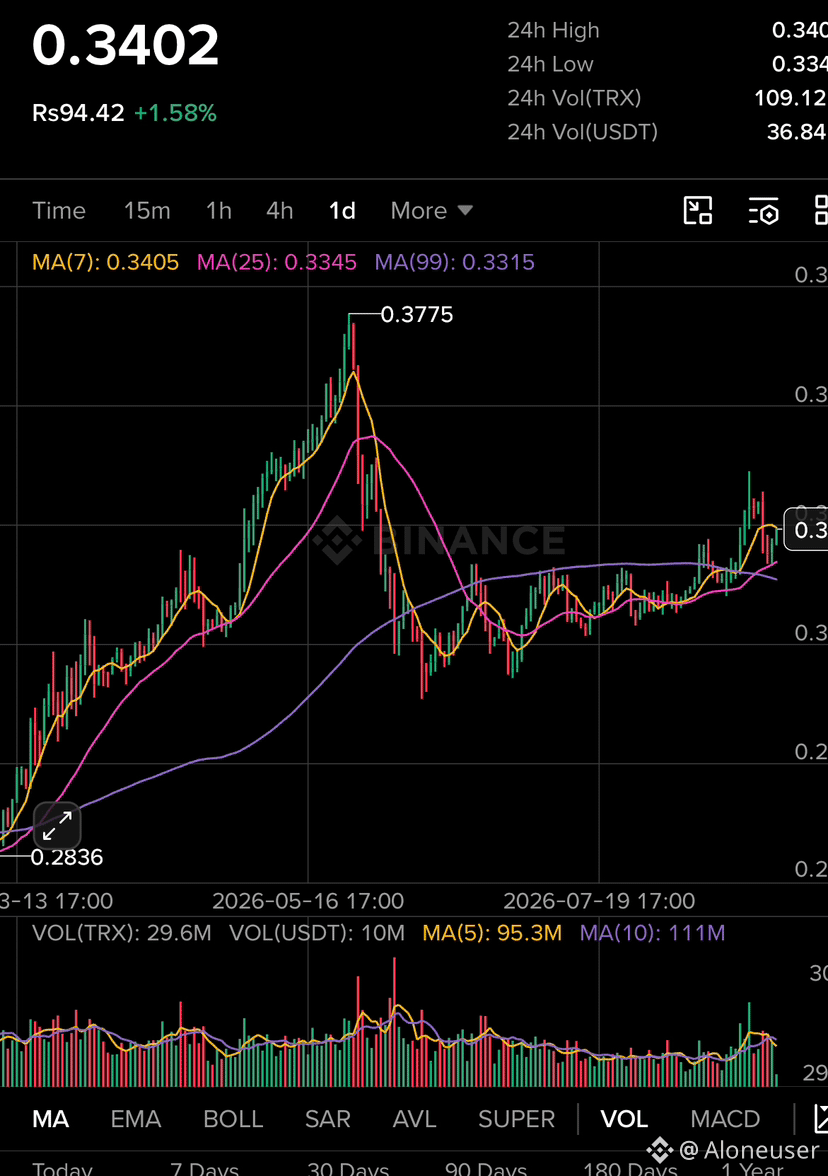Click the MA(99): 0.3315 label
Screen dimensions: 828x1176
pyautogui.click(x=454, y=262)
